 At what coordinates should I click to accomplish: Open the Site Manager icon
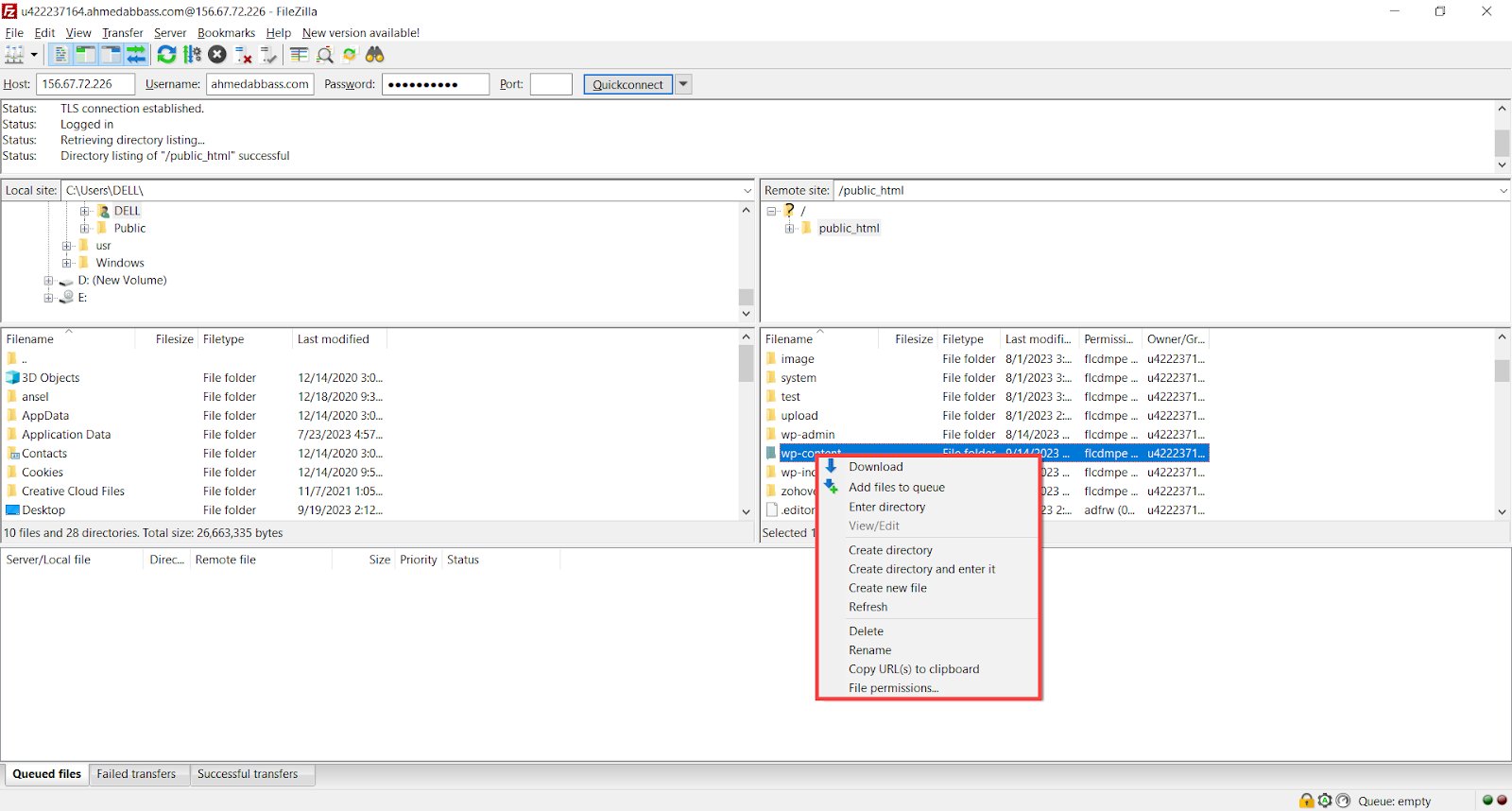pos(14,55)
